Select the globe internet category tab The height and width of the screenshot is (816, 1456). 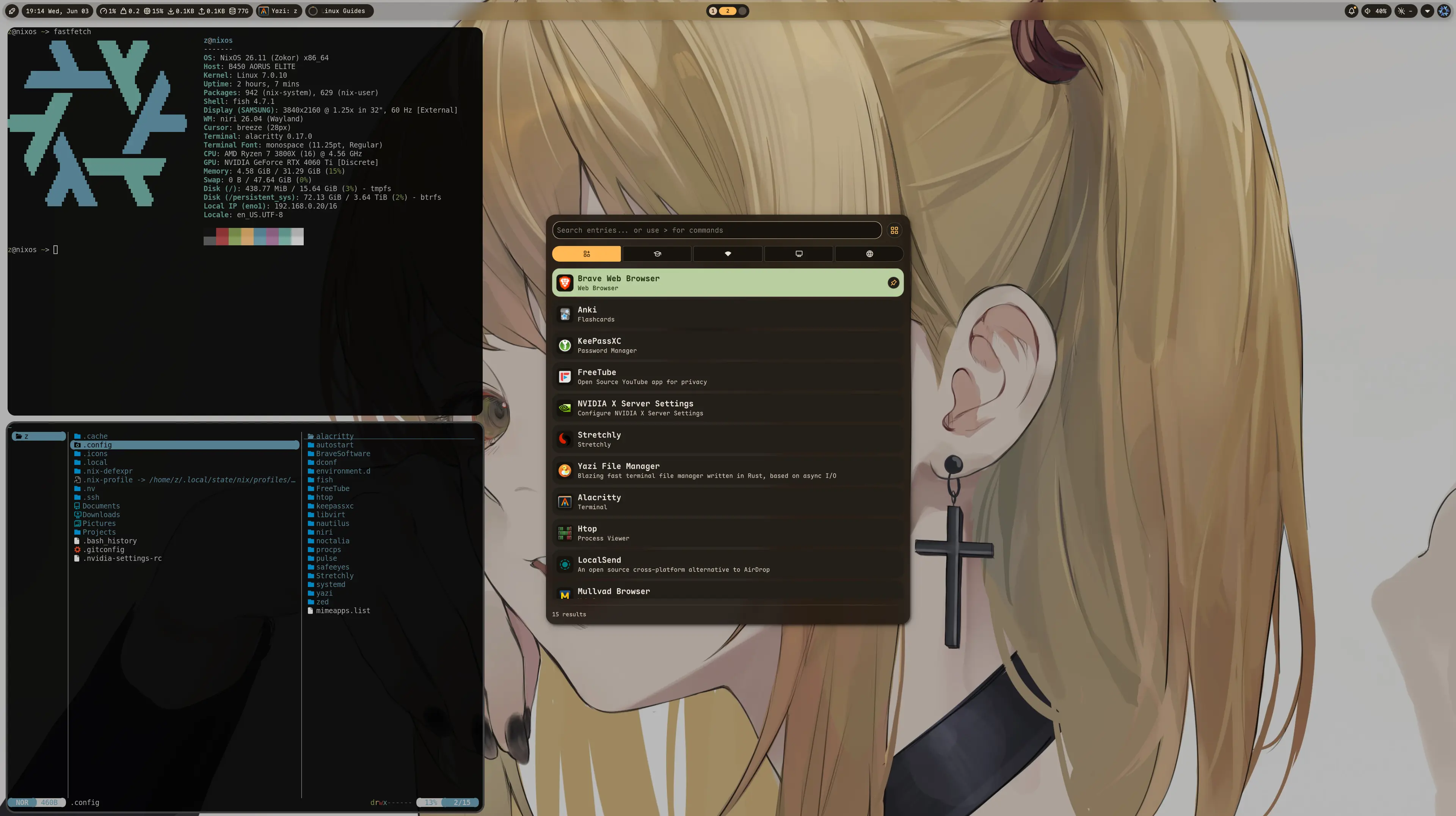[869, 254]
